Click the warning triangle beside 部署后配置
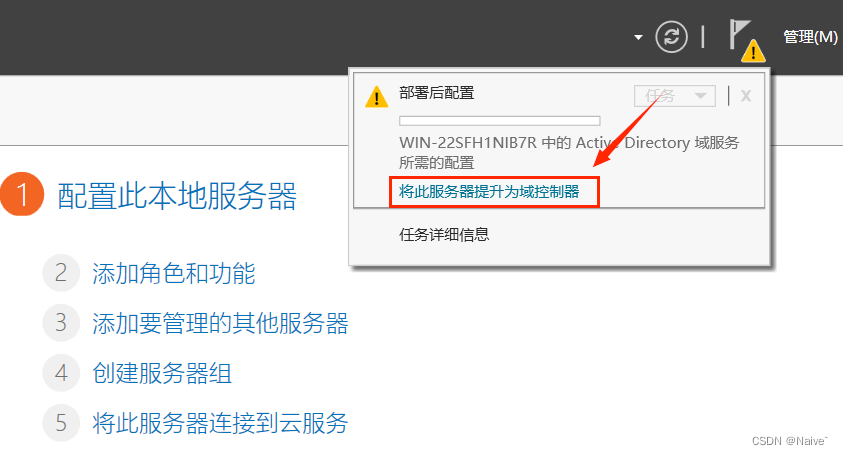Image resolution: width=843 pixels, height=455 pixels. [376, 97]
